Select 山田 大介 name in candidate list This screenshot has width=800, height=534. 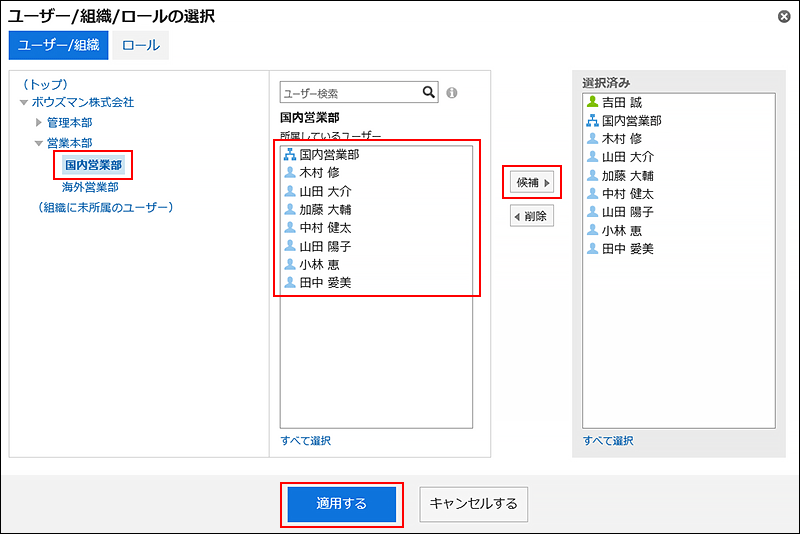[x=326, y=191]
